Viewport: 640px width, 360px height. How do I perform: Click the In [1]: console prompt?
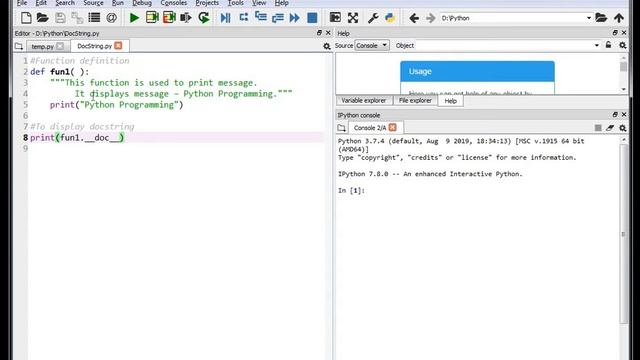click(351, 191)
